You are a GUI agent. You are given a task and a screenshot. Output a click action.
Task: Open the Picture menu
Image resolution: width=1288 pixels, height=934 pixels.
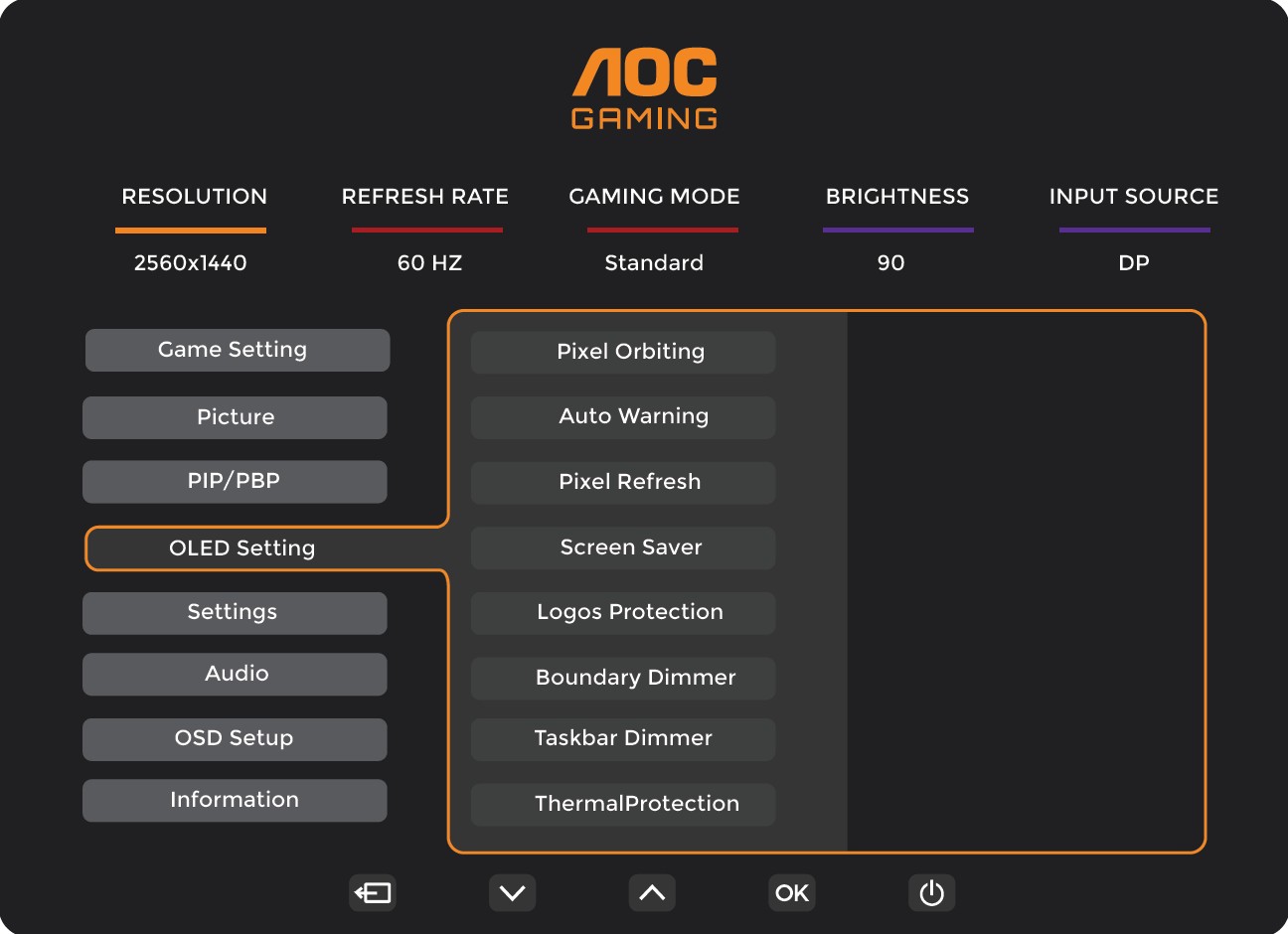235,417
